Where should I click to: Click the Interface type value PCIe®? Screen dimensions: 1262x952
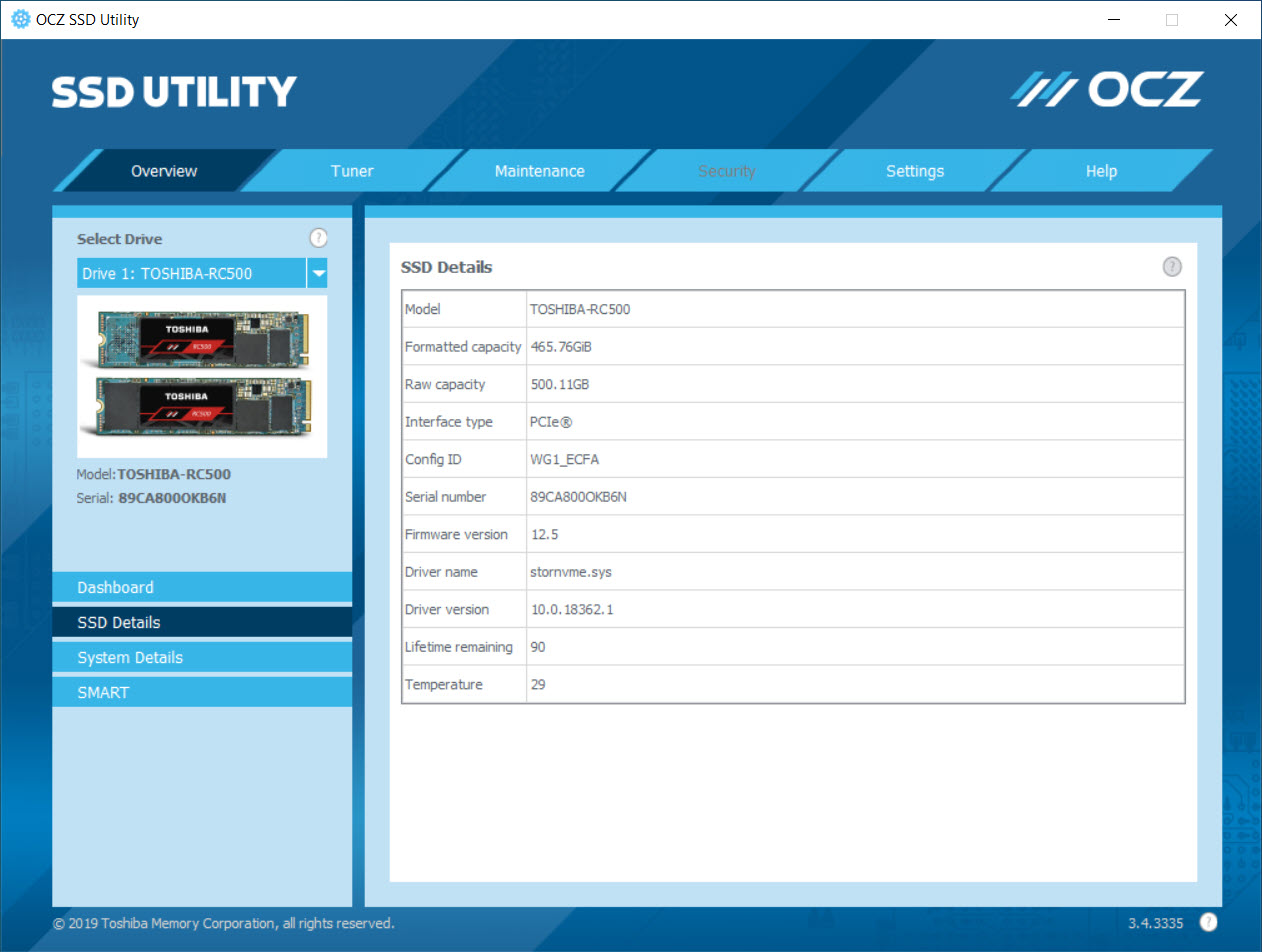pos(551,422)
